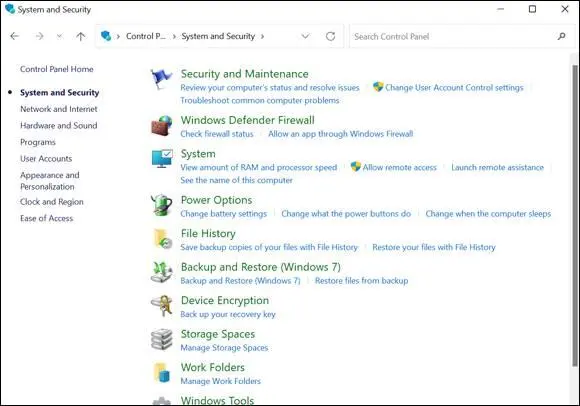This screenshot has height=406, width=580.
Task: Click the Windows Tools gear icon
Action: (162, 400)
